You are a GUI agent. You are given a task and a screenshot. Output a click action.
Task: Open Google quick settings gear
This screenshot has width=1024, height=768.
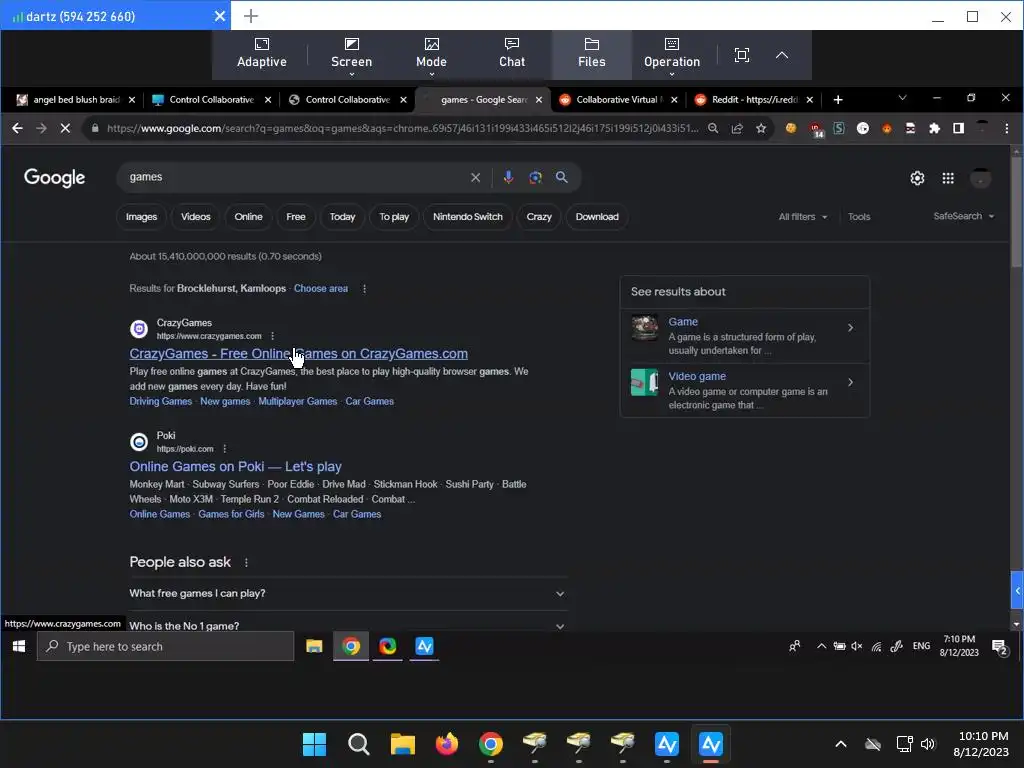pos(917,178)
